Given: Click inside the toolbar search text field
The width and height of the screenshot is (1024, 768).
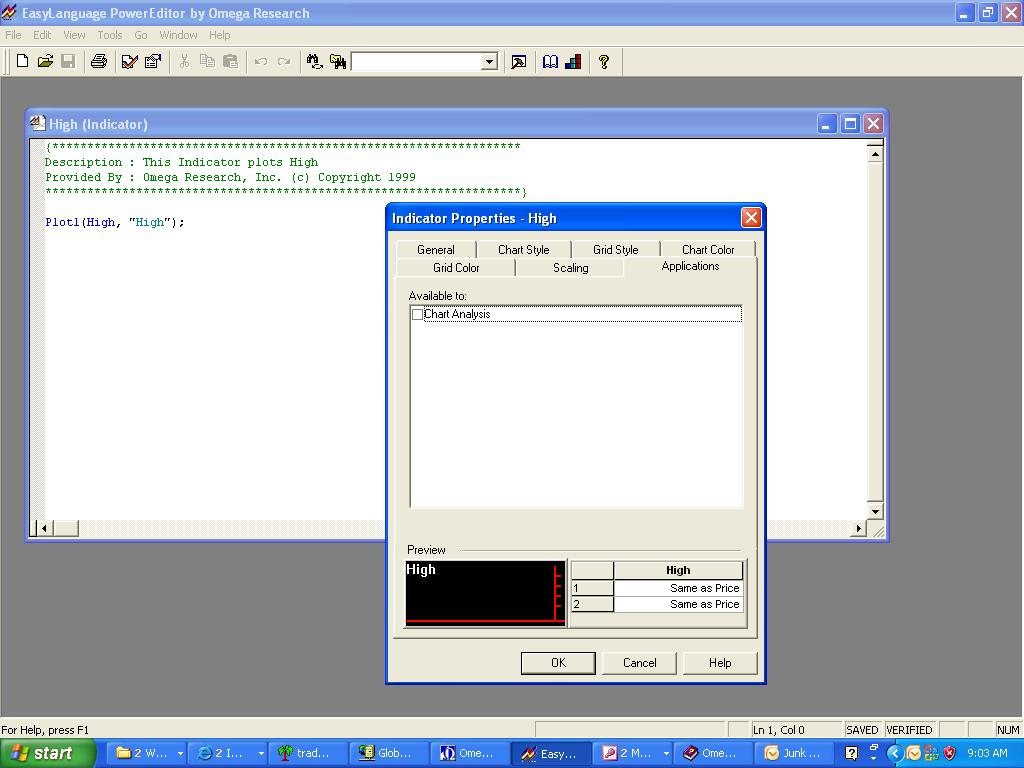Looking at the screenshot, I should pyautogui.click(x=417, y=62).
